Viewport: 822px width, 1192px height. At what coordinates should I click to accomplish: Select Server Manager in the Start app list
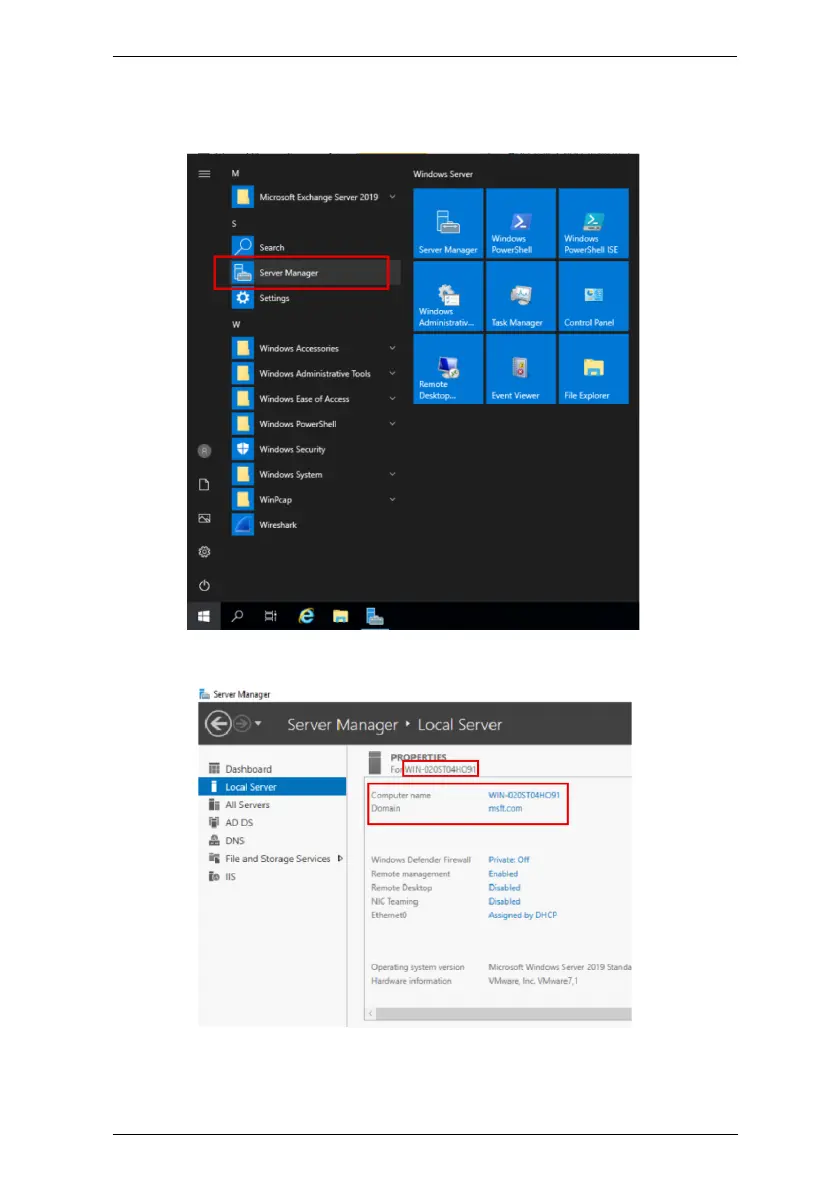[x=314, y=273]
